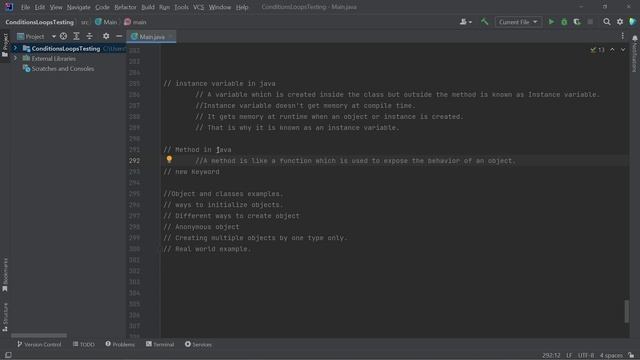
Task: Go to previous highlighted problem arrow
Action: (612, 50)
